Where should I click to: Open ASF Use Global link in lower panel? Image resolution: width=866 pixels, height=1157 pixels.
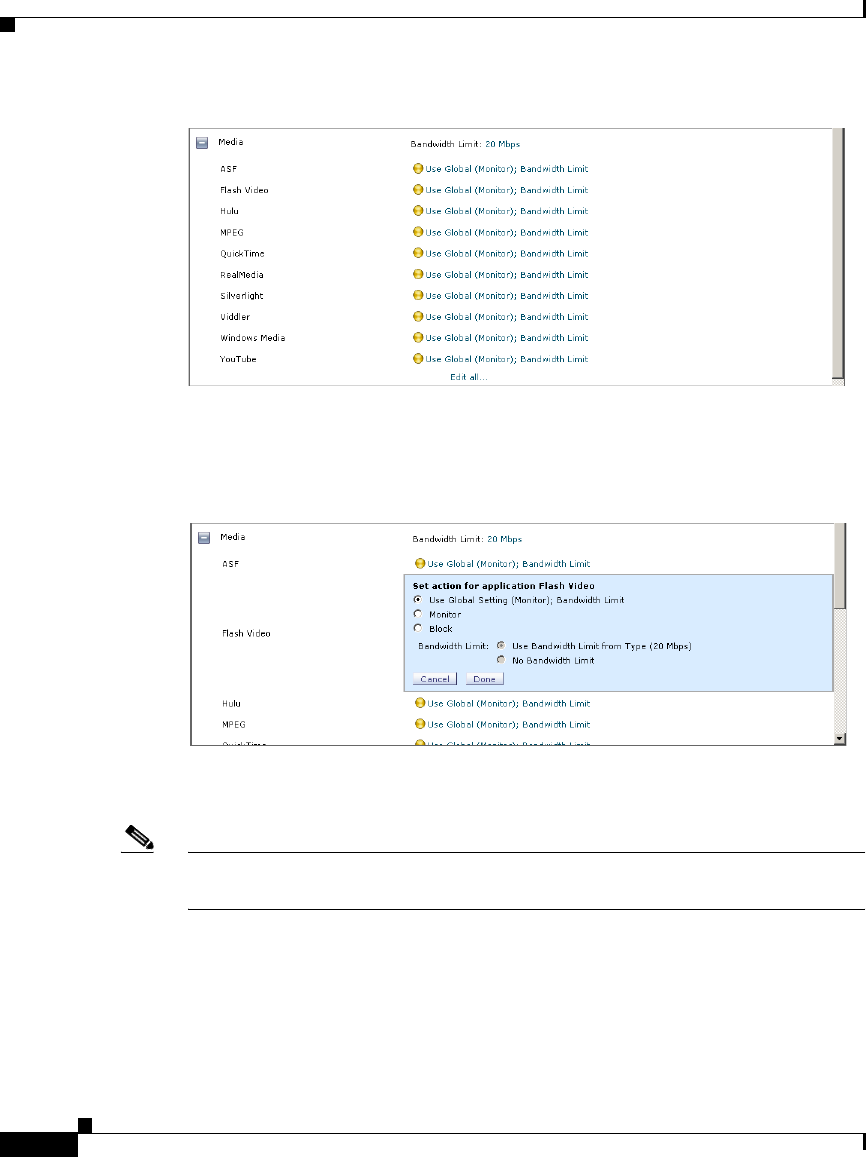tap(509, 564)
